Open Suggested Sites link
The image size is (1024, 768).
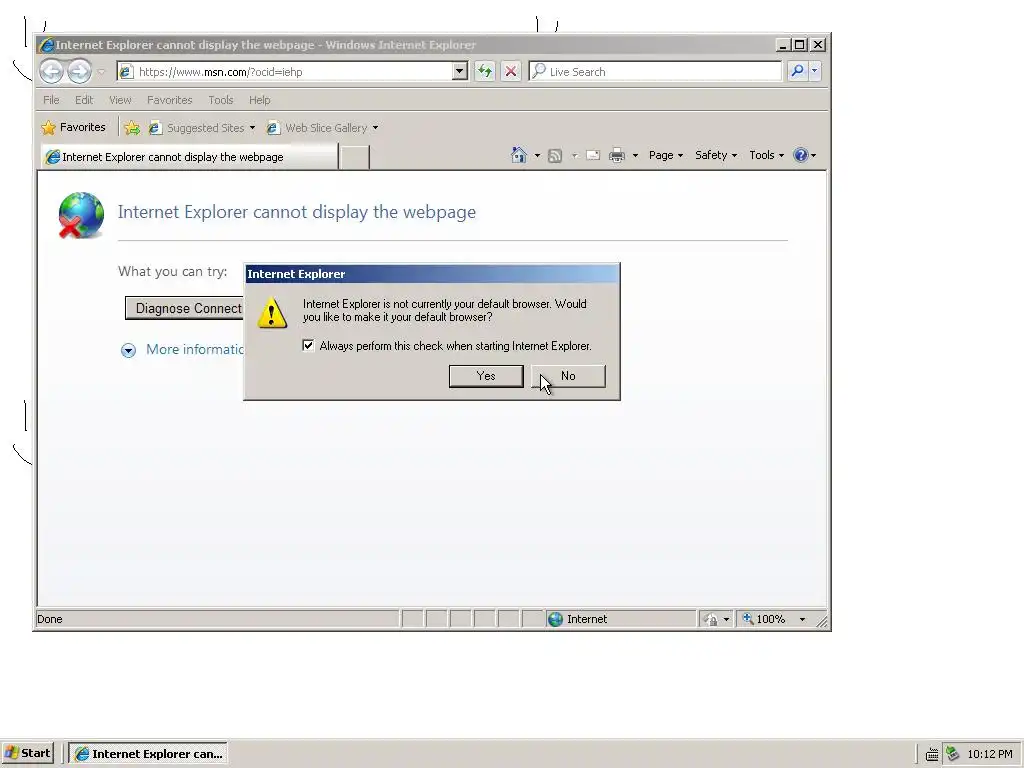(205, 128)
